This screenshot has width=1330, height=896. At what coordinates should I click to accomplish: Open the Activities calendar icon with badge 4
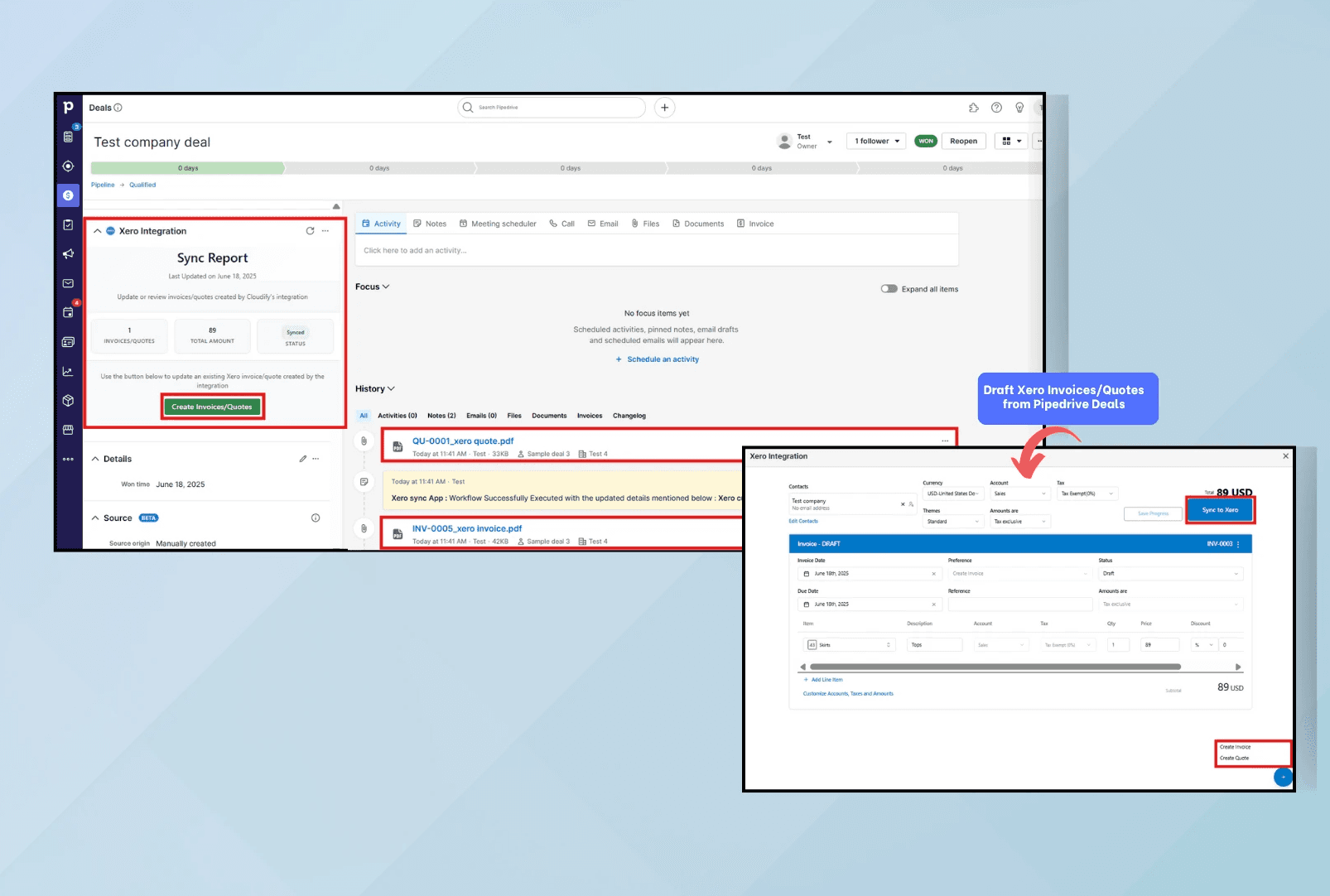(x=68, y=312)
